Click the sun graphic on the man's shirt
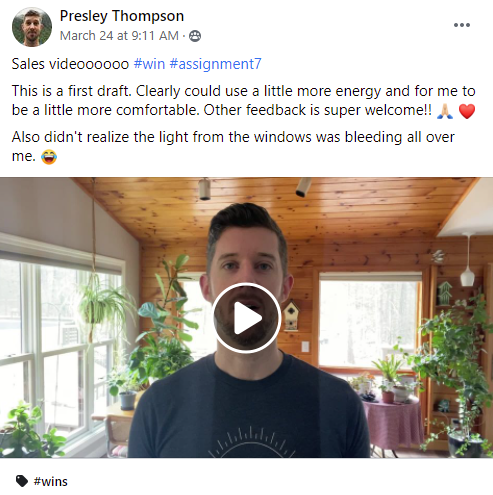Screen dimensions: 493x495 [x=252, y=442]
